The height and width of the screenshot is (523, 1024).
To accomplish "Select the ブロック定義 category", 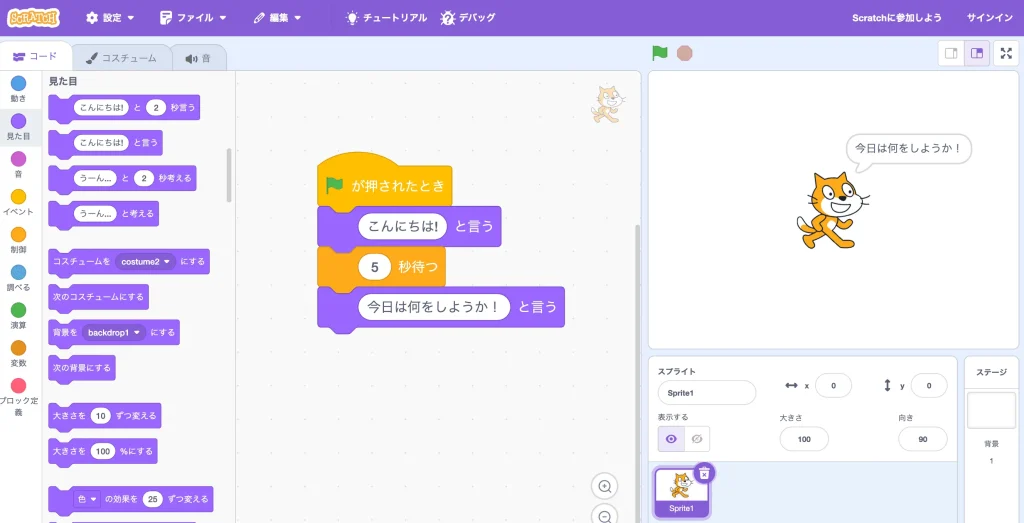I will 18,397.
